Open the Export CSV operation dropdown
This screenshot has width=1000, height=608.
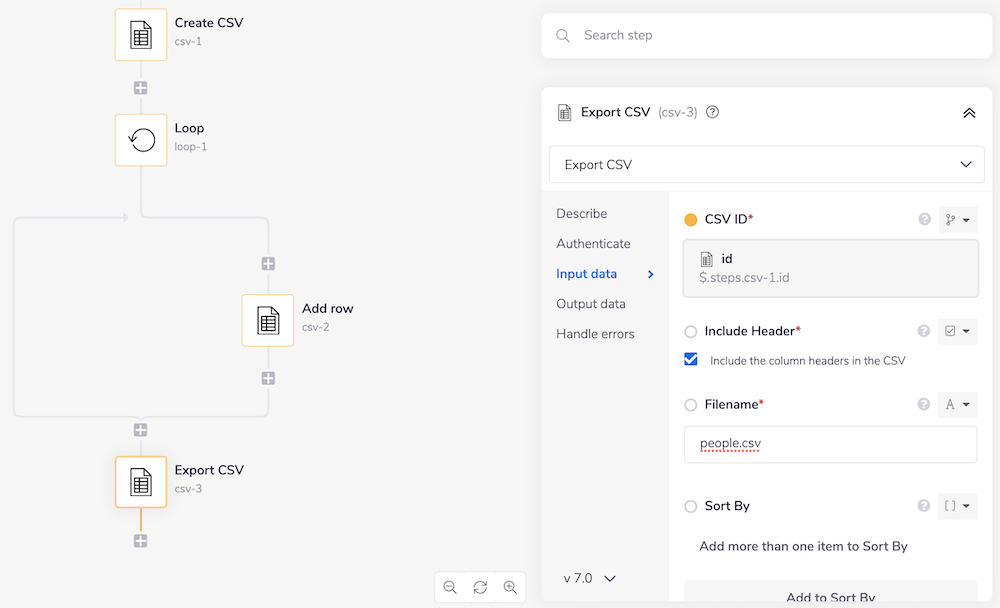767,165
